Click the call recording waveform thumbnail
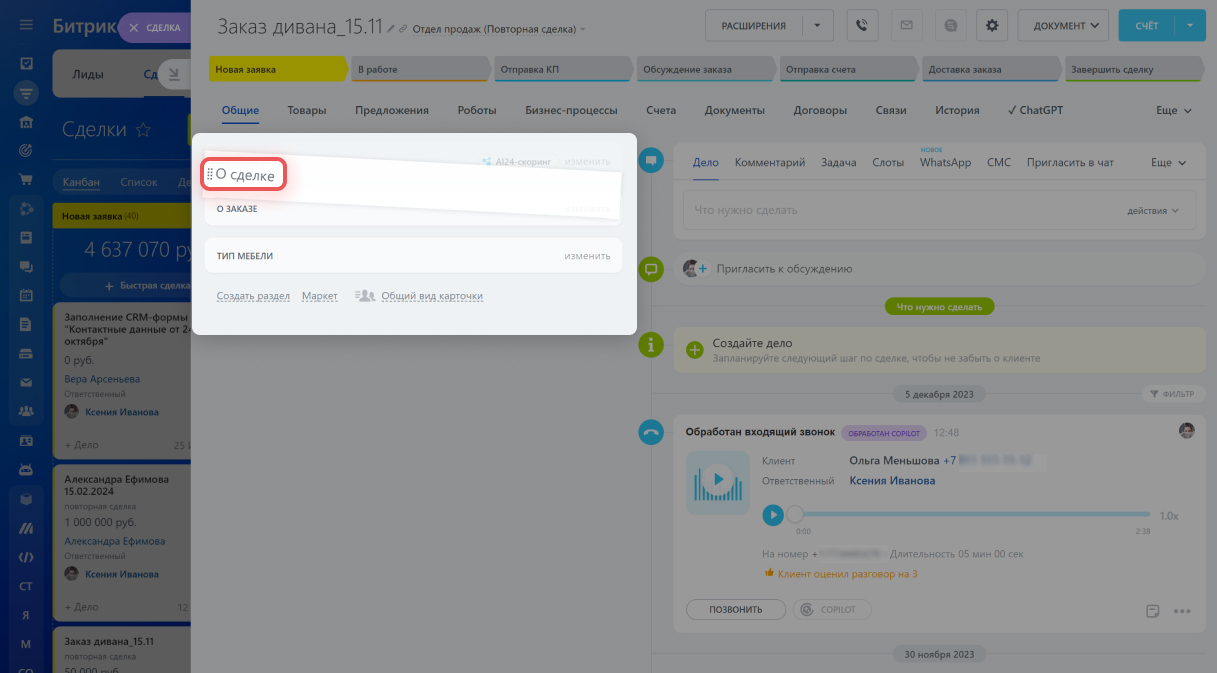The width and height of the screenshot is (1217, 673). [x=718, y=482]
